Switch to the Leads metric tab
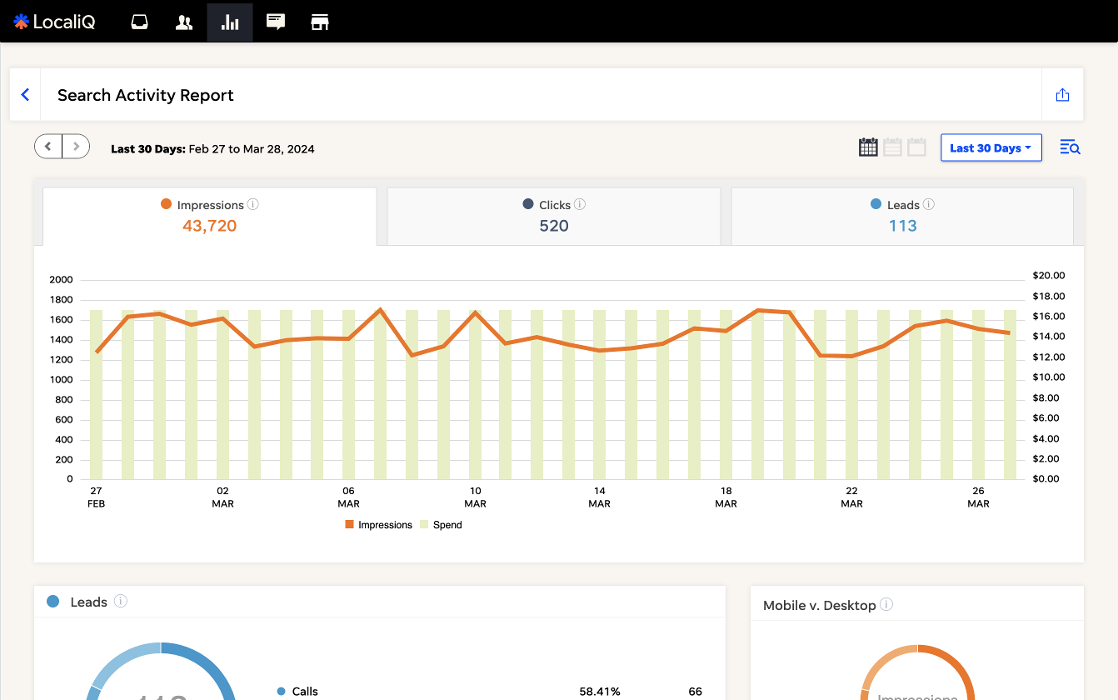Viewport: 1118px width, 700px height. [902, 216]
